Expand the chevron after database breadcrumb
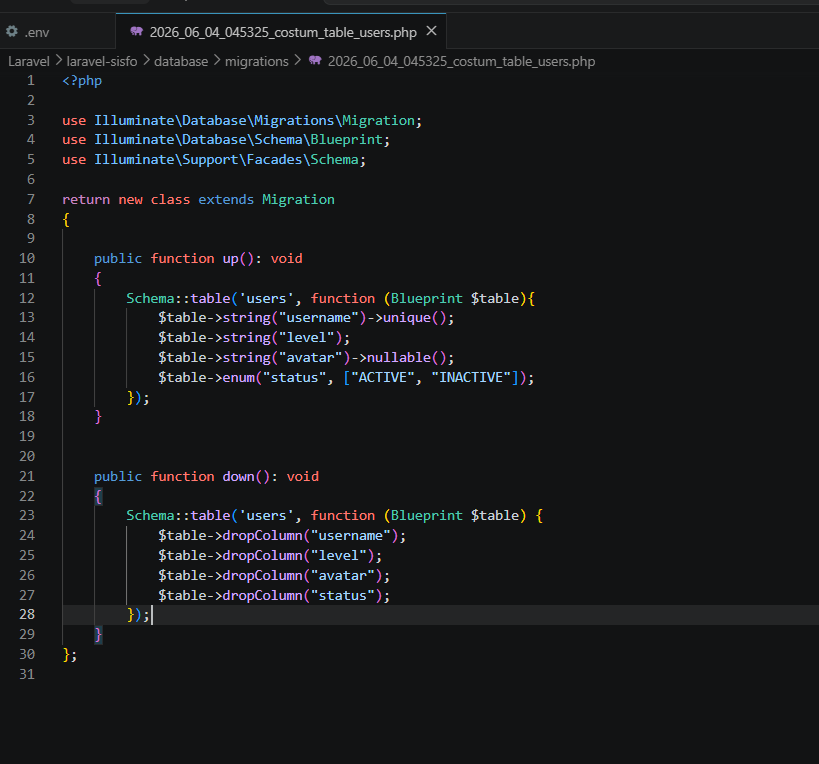The image size is (819, 764). 217,61
